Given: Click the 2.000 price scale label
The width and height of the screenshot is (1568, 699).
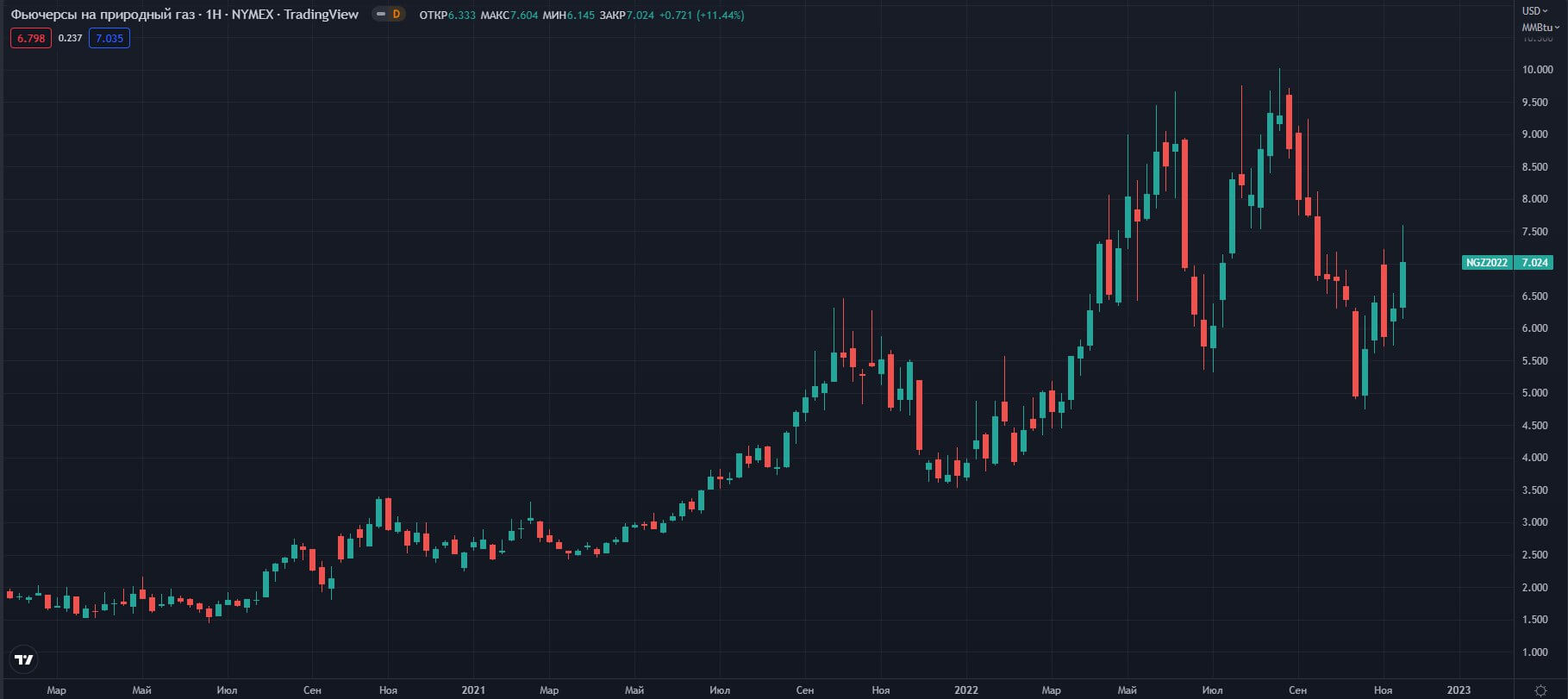Looking at the screenshot, I should (x=1535, y=588).
